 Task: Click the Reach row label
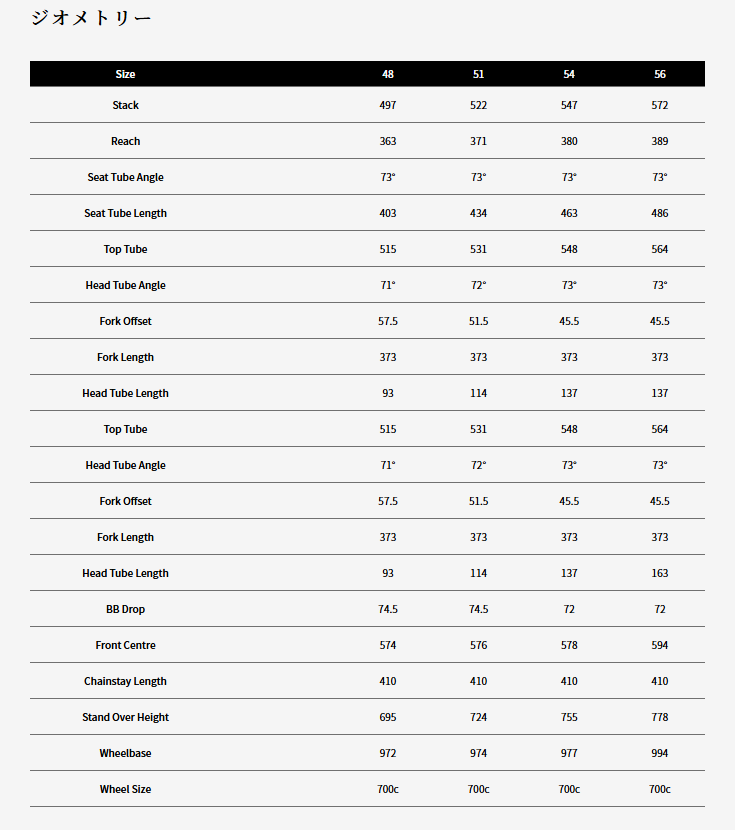click(x=125, y=141)
